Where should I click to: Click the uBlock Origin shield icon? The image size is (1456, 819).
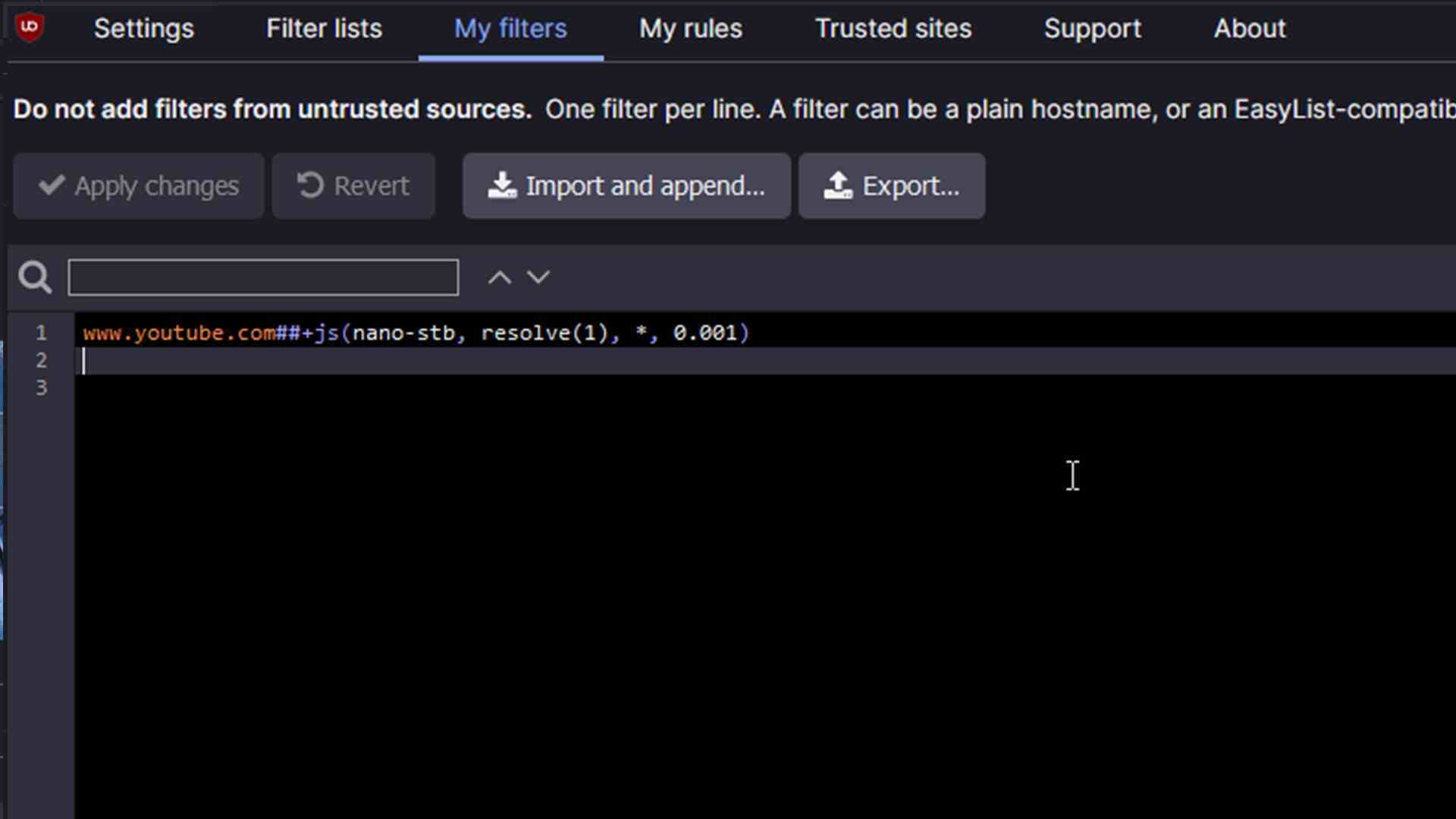tap(29, 27)
